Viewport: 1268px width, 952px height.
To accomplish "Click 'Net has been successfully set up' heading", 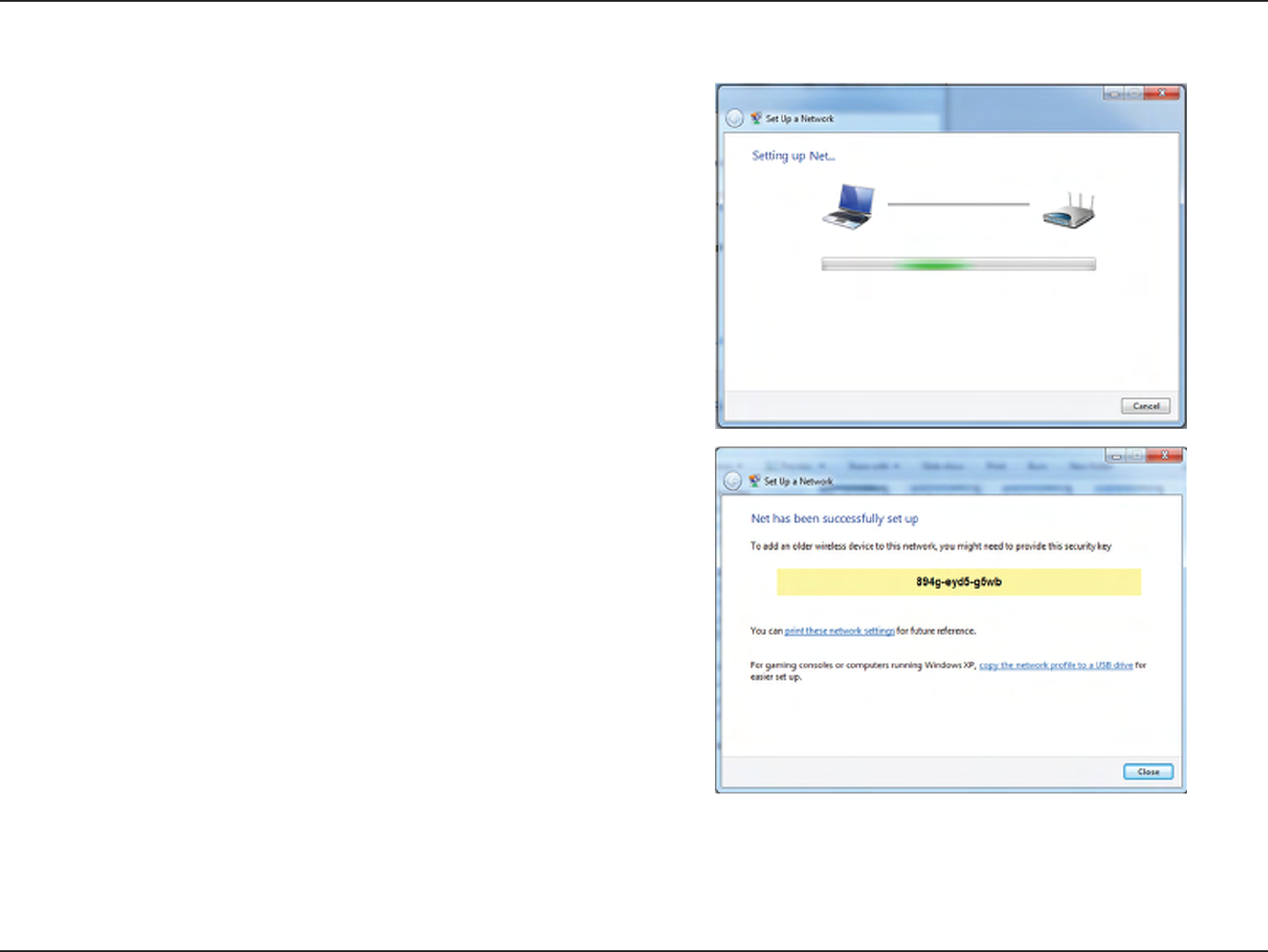I will pyautogui.click(x=835, y=519).
